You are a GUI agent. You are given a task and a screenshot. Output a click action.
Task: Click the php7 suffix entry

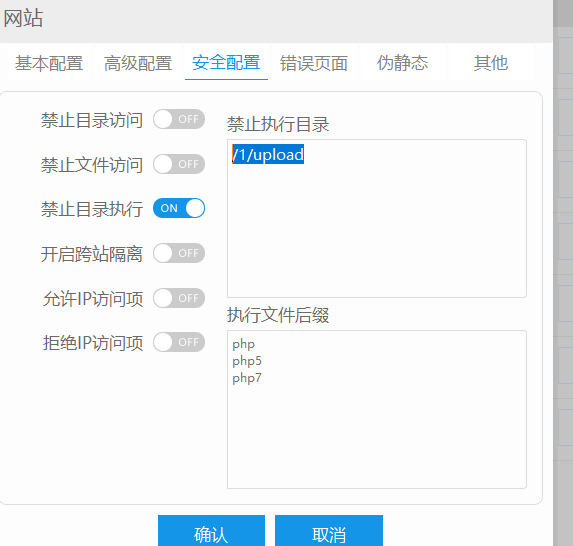click(x=247, y=378)
